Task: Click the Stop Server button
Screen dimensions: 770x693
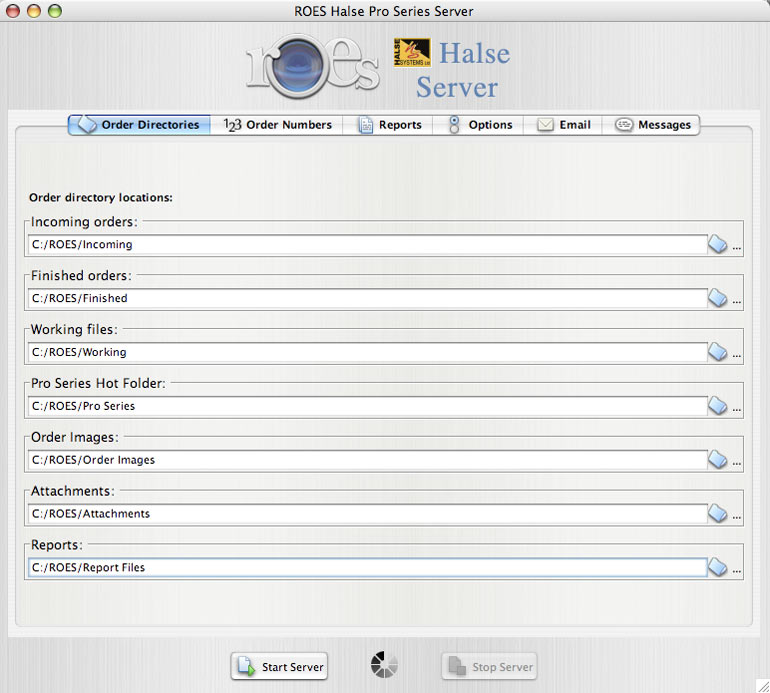Action: tap(489, 666)
